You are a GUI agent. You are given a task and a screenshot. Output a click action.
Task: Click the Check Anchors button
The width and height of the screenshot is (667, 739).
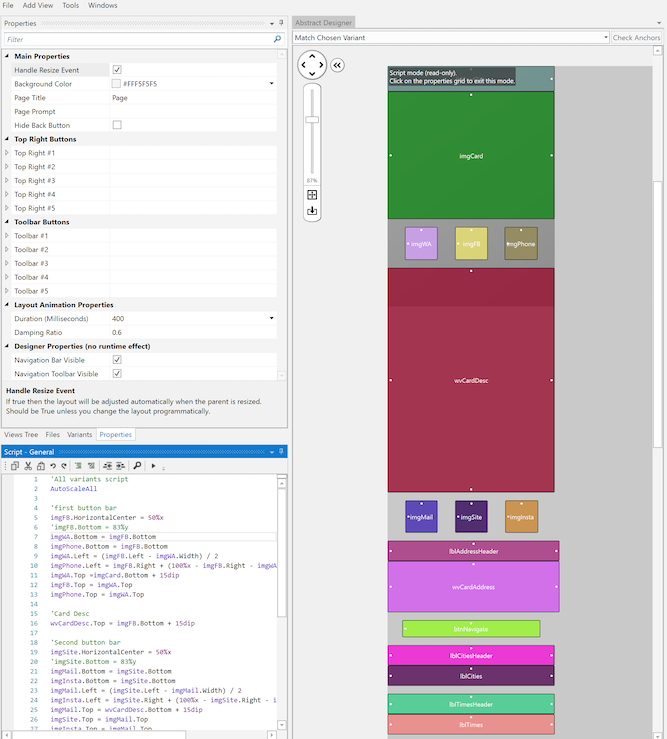(x=636, y=38)
